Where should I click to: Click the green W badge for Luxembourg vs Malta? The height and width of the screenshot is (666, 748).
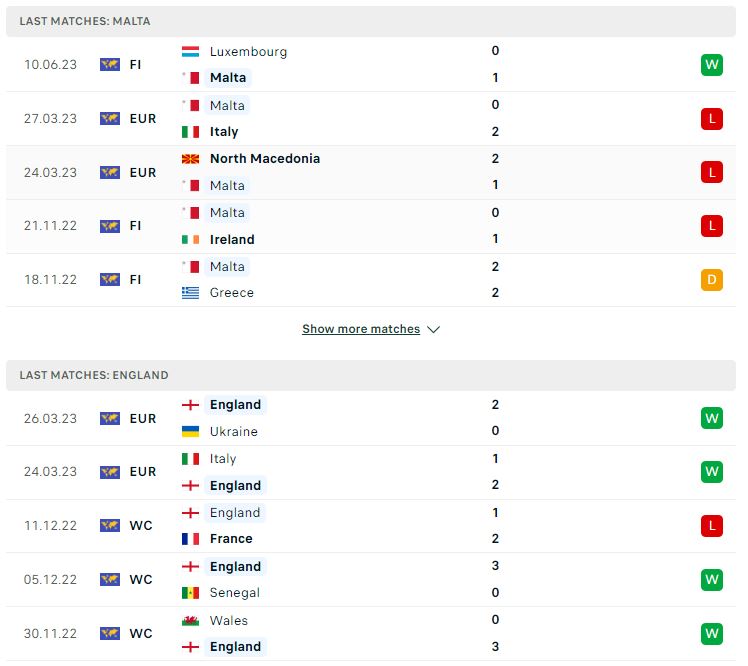coord(711,64)
